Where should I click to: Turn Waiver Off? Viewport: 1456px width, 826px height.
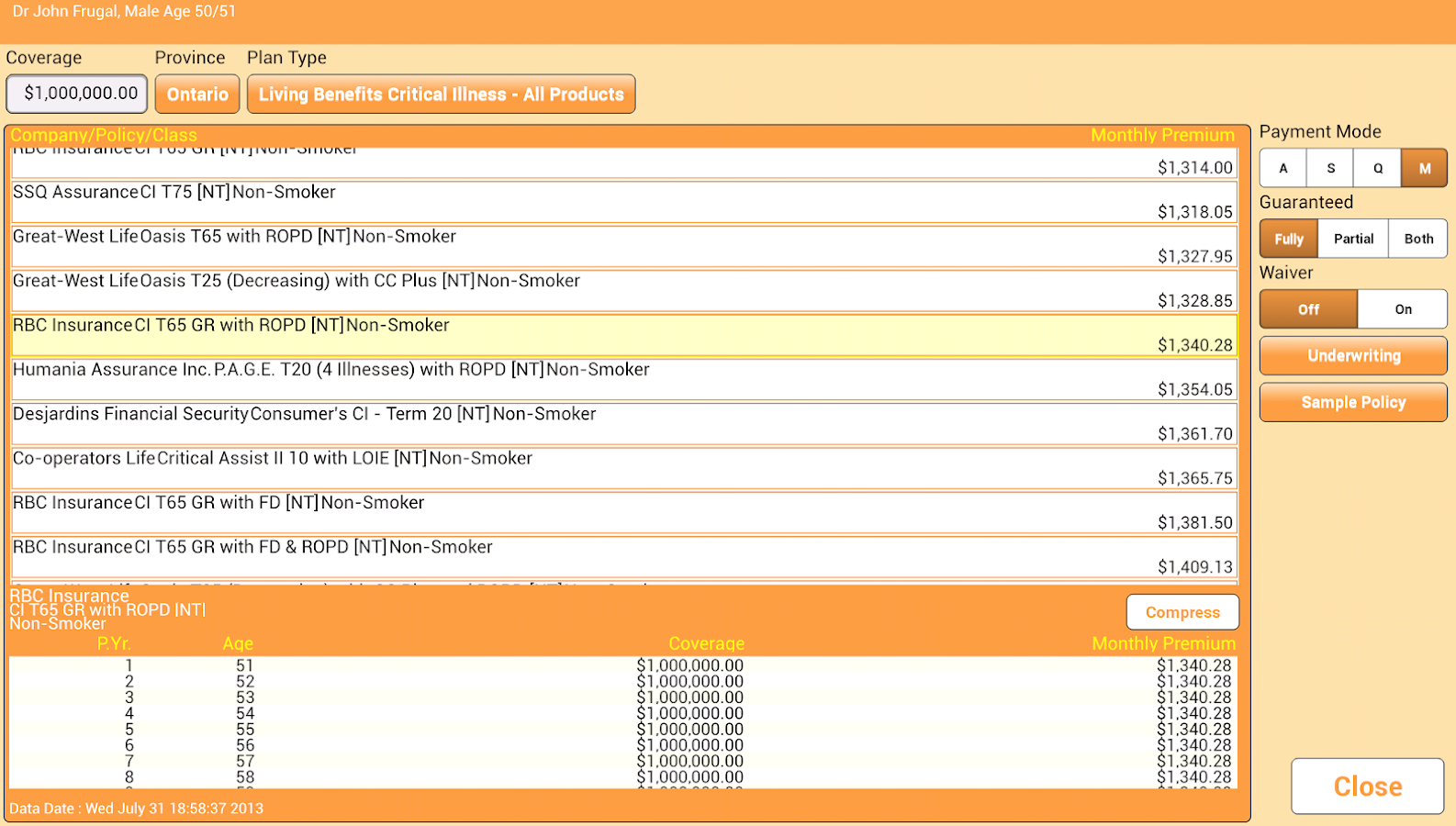[x=1308, y=309]
